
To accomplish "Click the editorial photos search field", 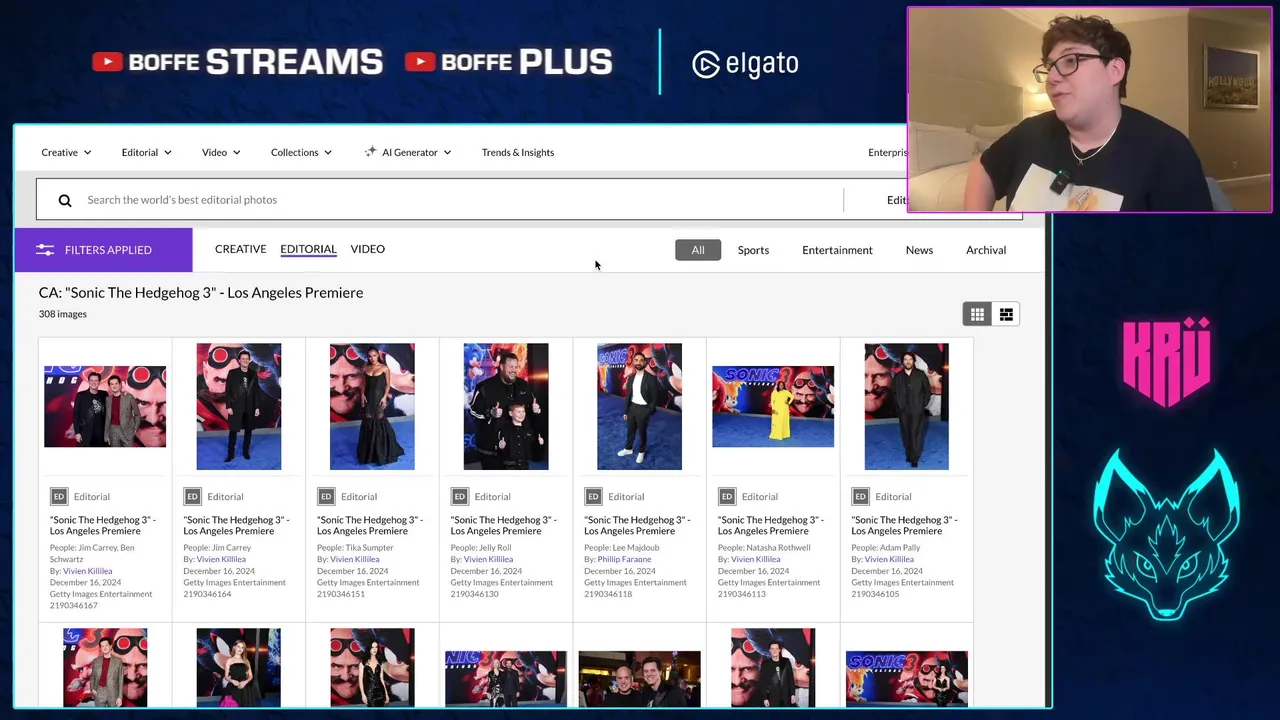I will click(x=440, y=200).
